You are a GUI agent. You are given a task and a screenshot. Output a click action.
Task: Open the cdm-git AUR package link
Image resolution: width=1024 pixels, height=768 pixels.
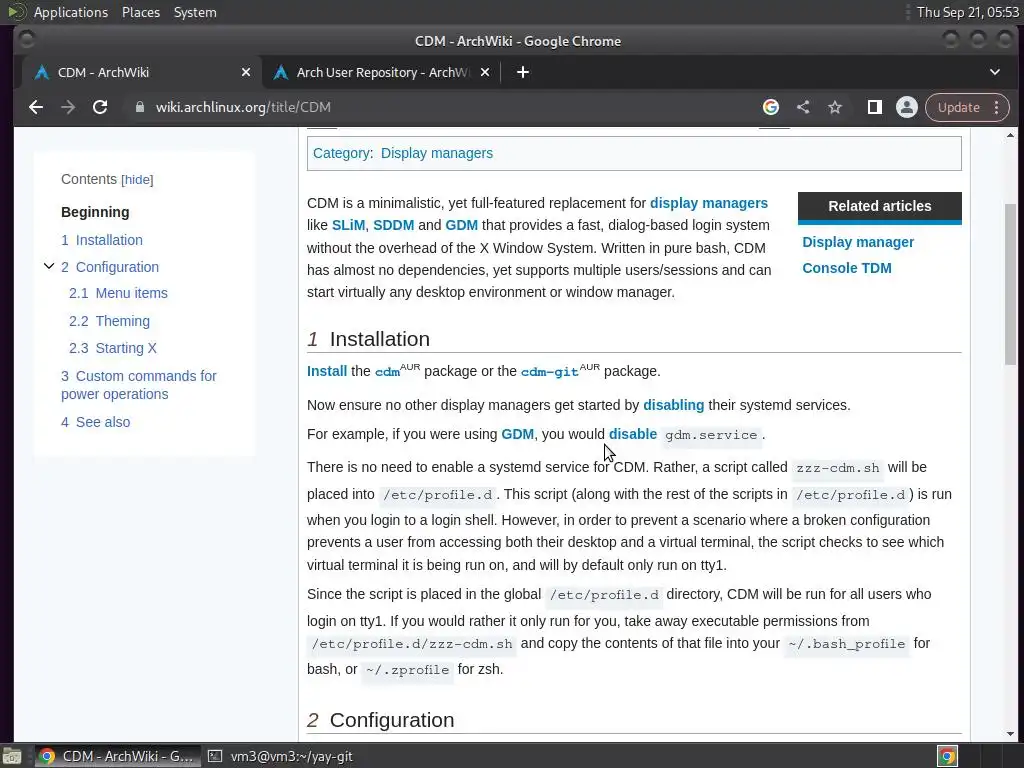549,372
